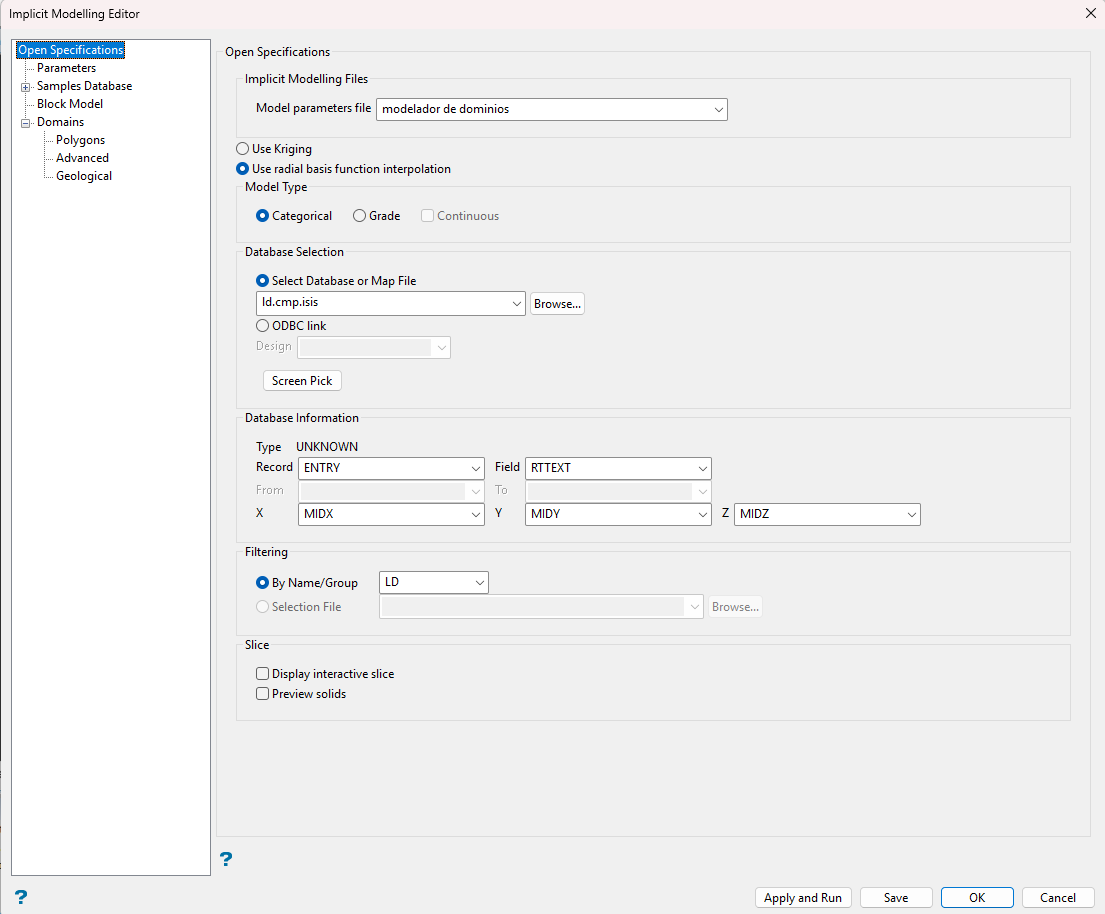This screenshot has width=1105, height=914.
Task: Close the Implicit Modelling Editor window
Action: coord(1089,13)
